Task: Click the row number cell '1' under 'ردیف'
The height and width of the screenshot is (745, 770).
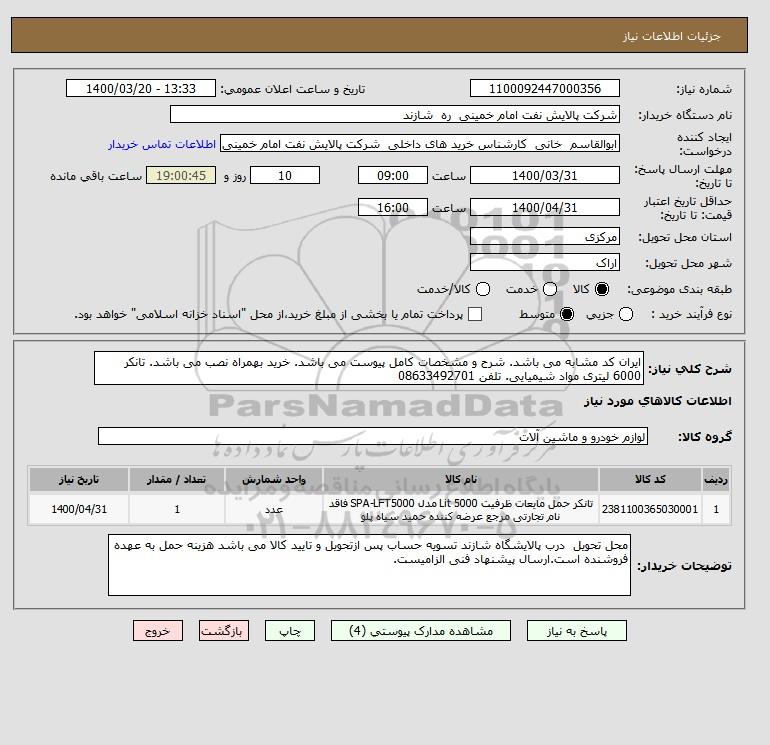Action: 716,509
